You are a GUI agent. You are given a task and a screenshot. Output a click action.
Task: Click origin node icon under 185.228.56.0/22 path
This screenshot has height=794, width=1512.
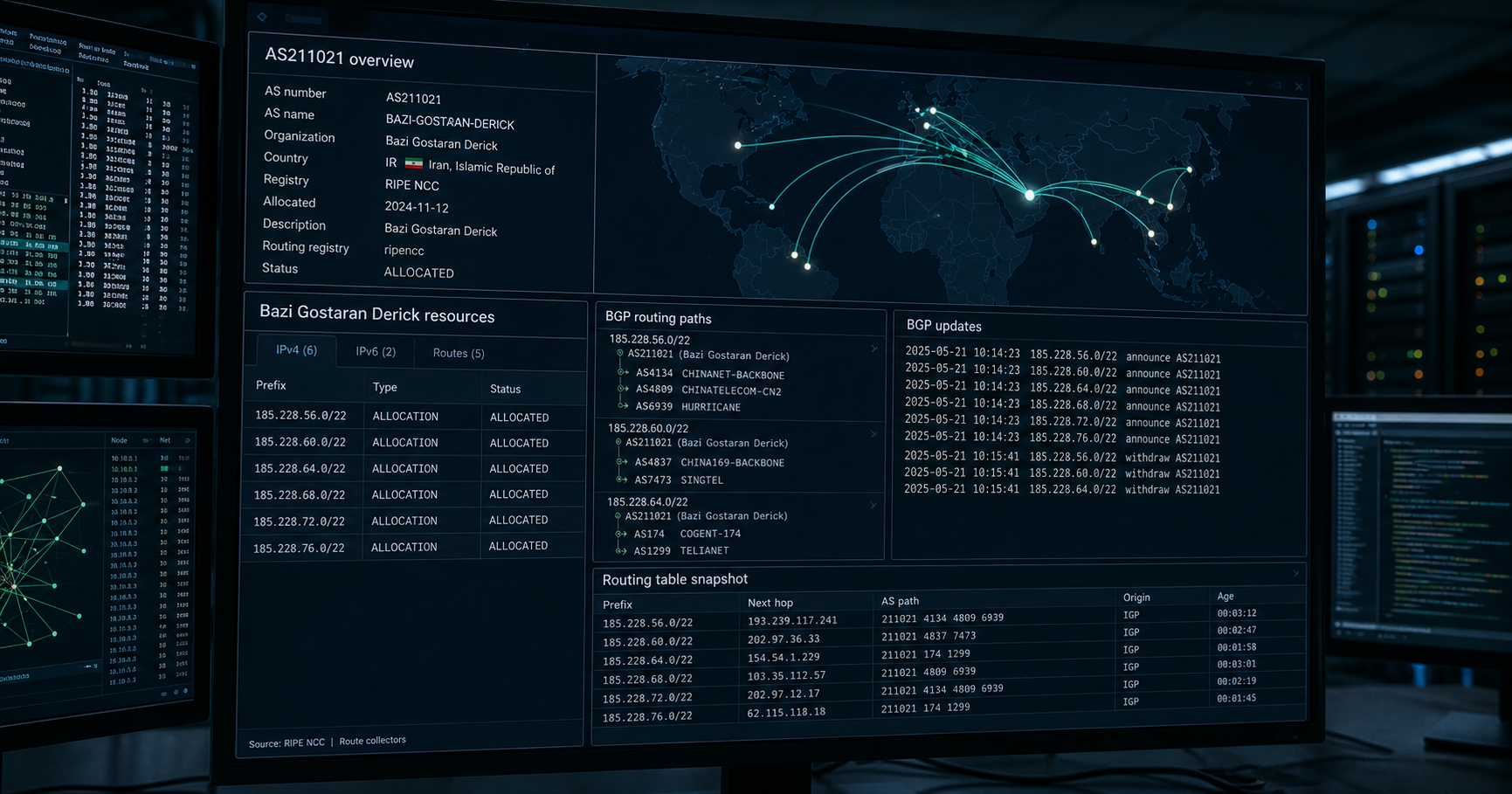tap(620, 355)
